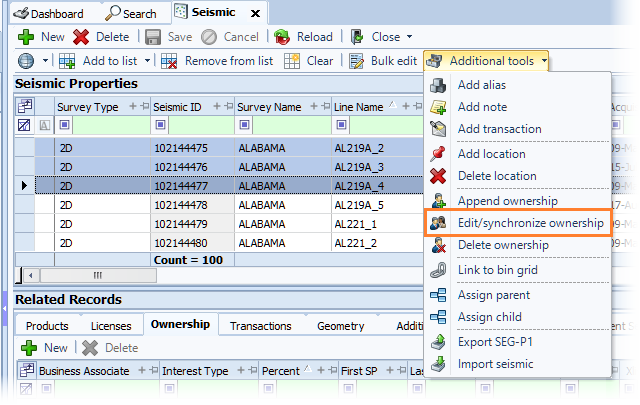Toggle the Survey Name filter condition box
640x405 pixels.
(244, 125)
